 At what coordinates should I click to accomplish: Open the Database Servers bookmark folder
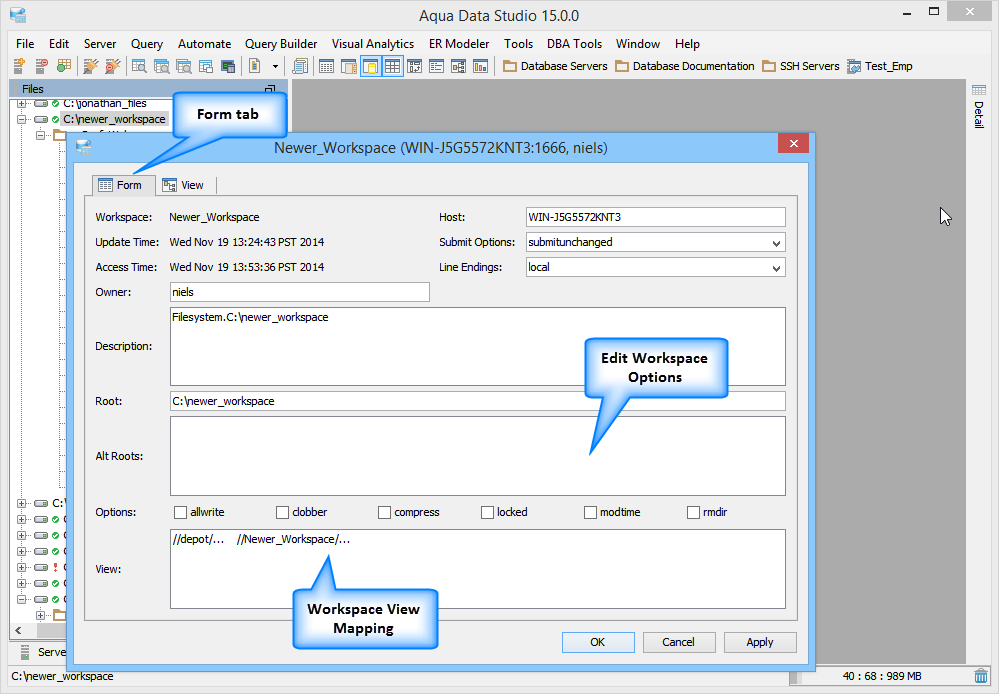555,66
